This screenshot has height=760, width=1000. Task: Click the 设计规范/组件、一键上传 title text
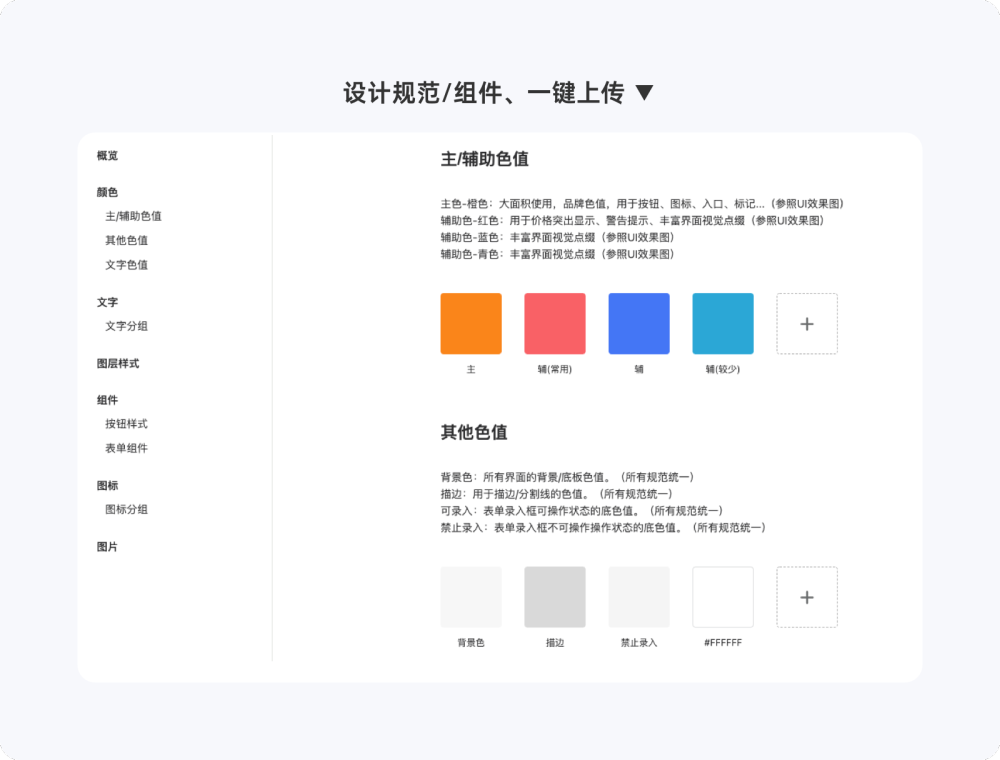tap(484, 93)
